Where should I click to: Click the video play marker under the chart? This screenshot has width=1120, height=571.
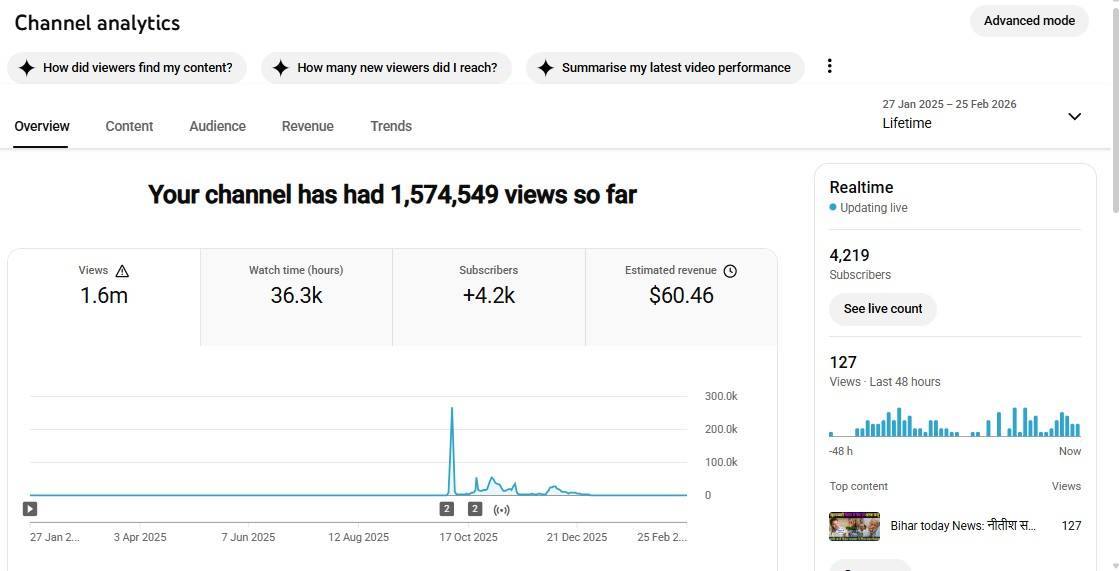30,509
